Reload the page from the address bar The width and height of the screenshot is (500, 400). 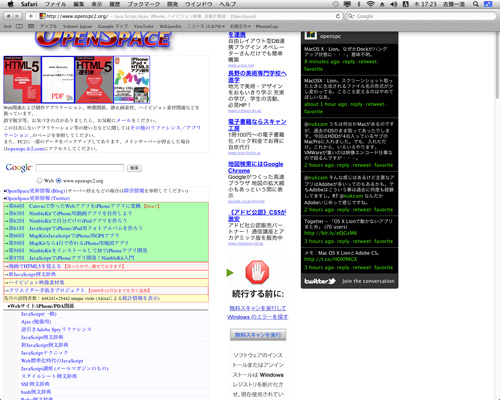point(338,16)
